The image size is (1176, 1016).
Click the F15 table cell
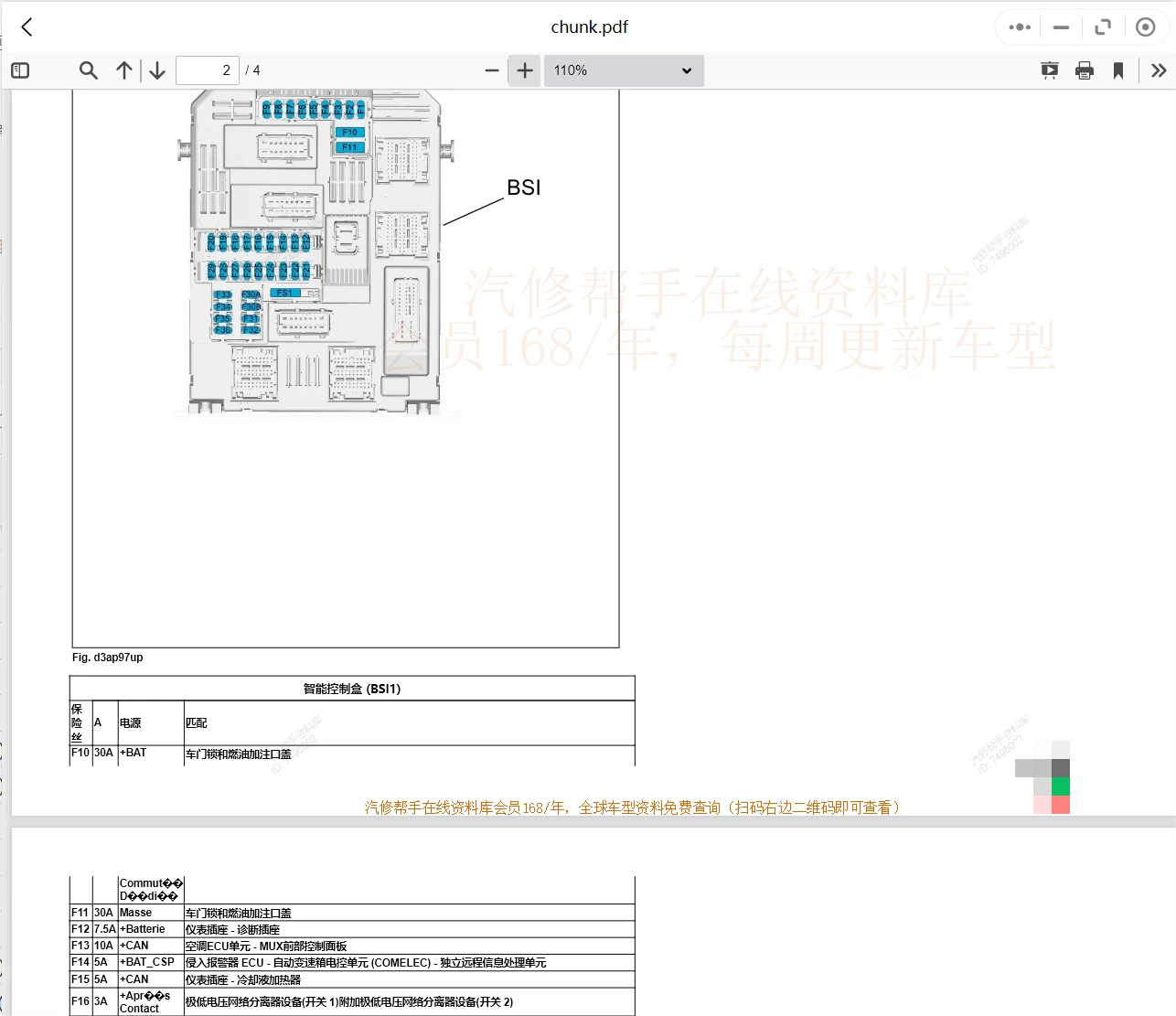click(80, 979)
